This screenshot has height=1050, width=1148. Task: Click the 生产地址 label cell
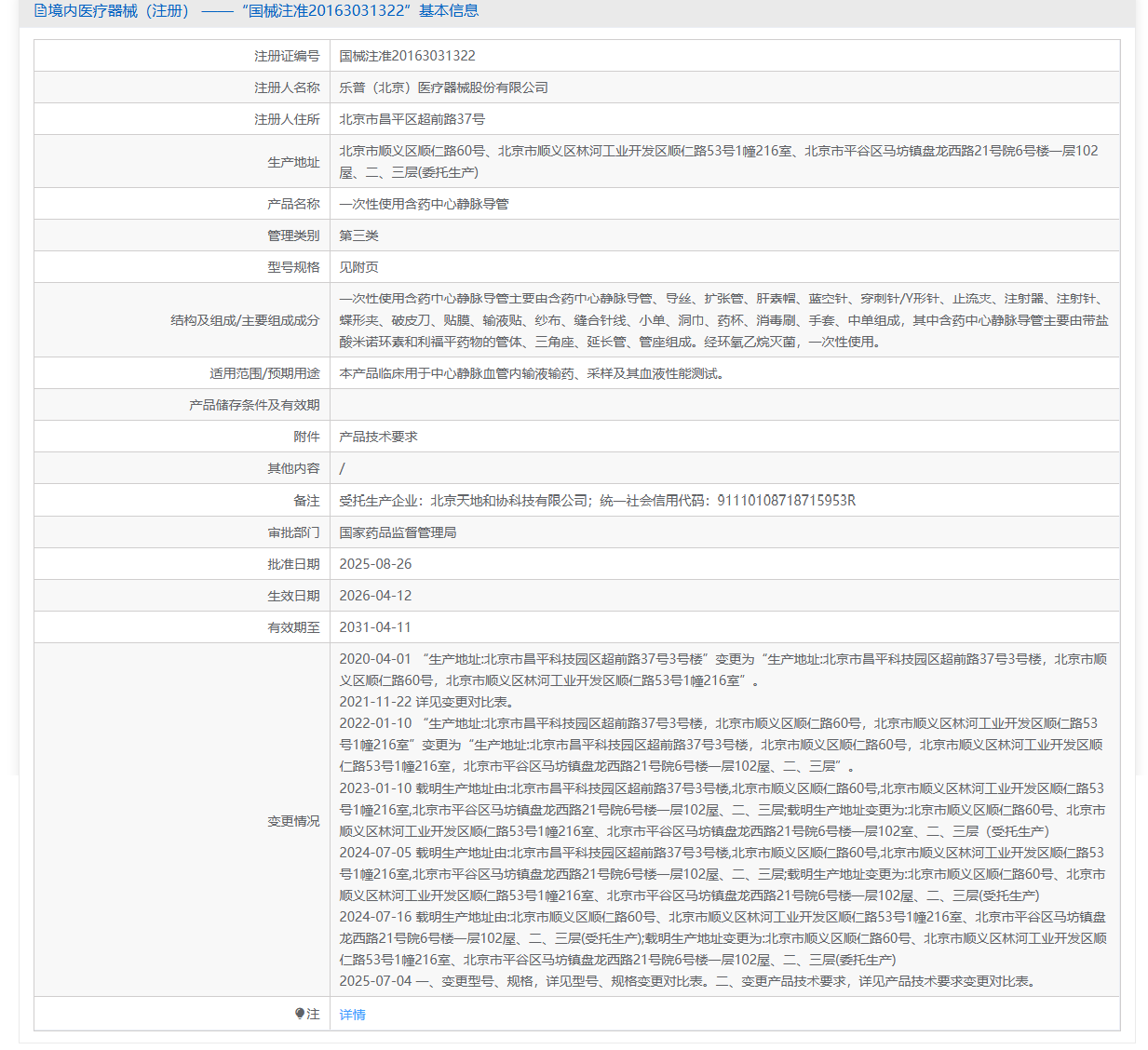[182, 162]
